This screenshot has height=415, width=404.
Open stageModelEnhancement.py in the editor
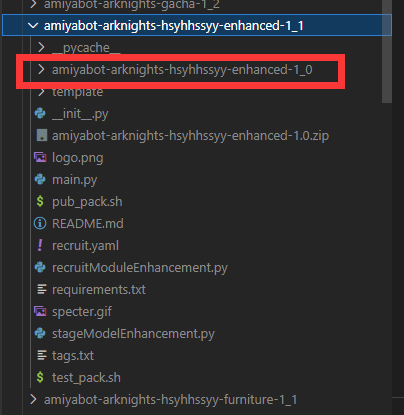click(x=133, y=334)
